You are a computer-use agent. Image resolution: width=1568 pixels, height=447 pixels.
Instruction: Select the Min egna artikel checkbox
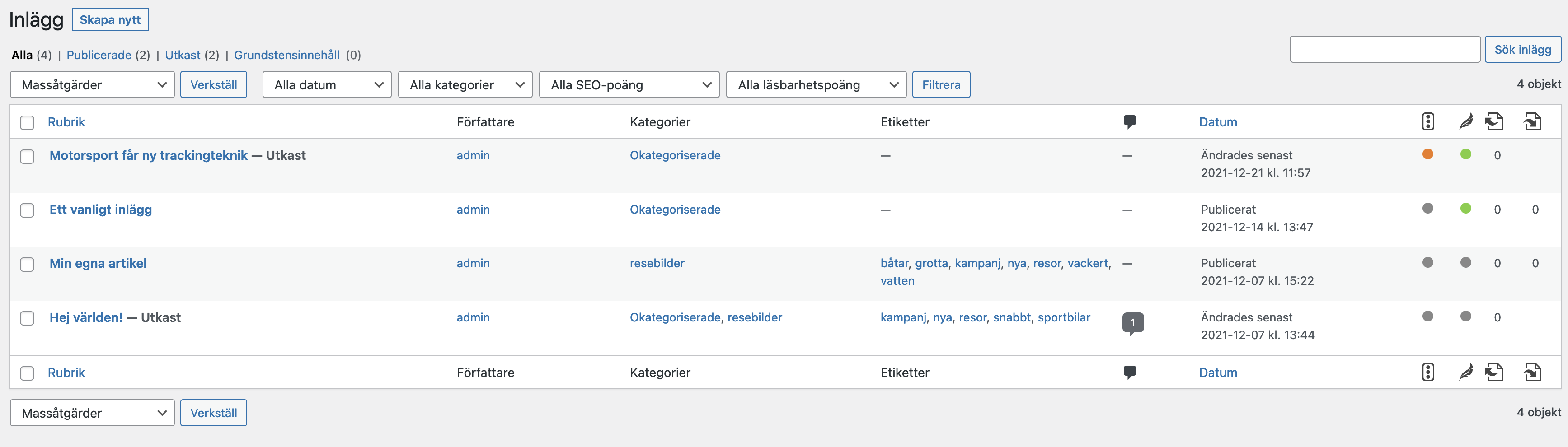point(28,265)
